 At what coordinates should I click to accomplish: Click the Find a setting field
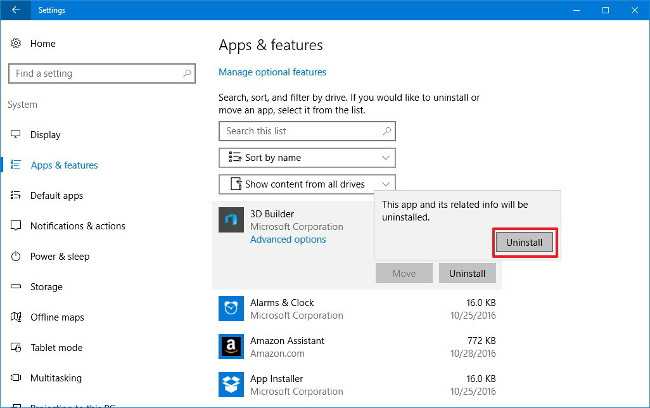[102, 73]
